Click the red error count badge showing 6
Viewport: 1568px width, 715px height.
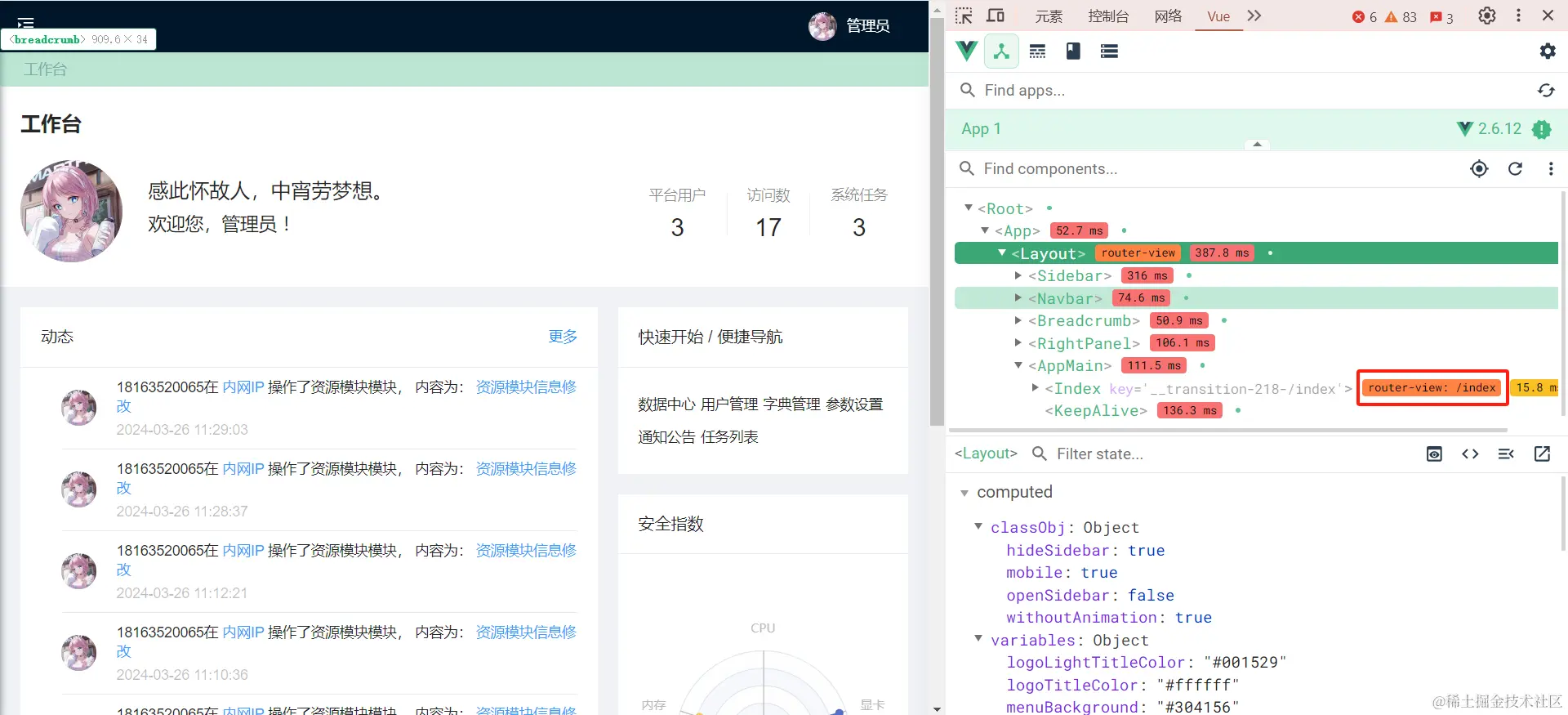pyautogui.click(x=1365, y=17)
